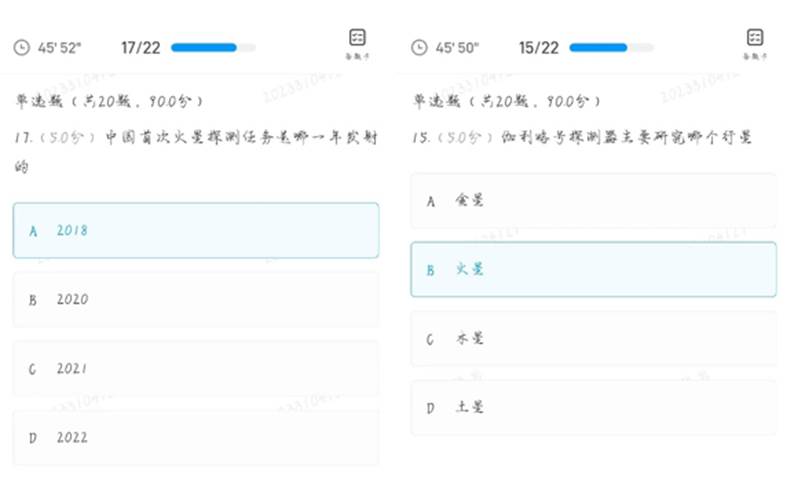Tap the 45'52" countdown timer text
794x479 pixels.
pyautogui.click(x=60, y=47)
